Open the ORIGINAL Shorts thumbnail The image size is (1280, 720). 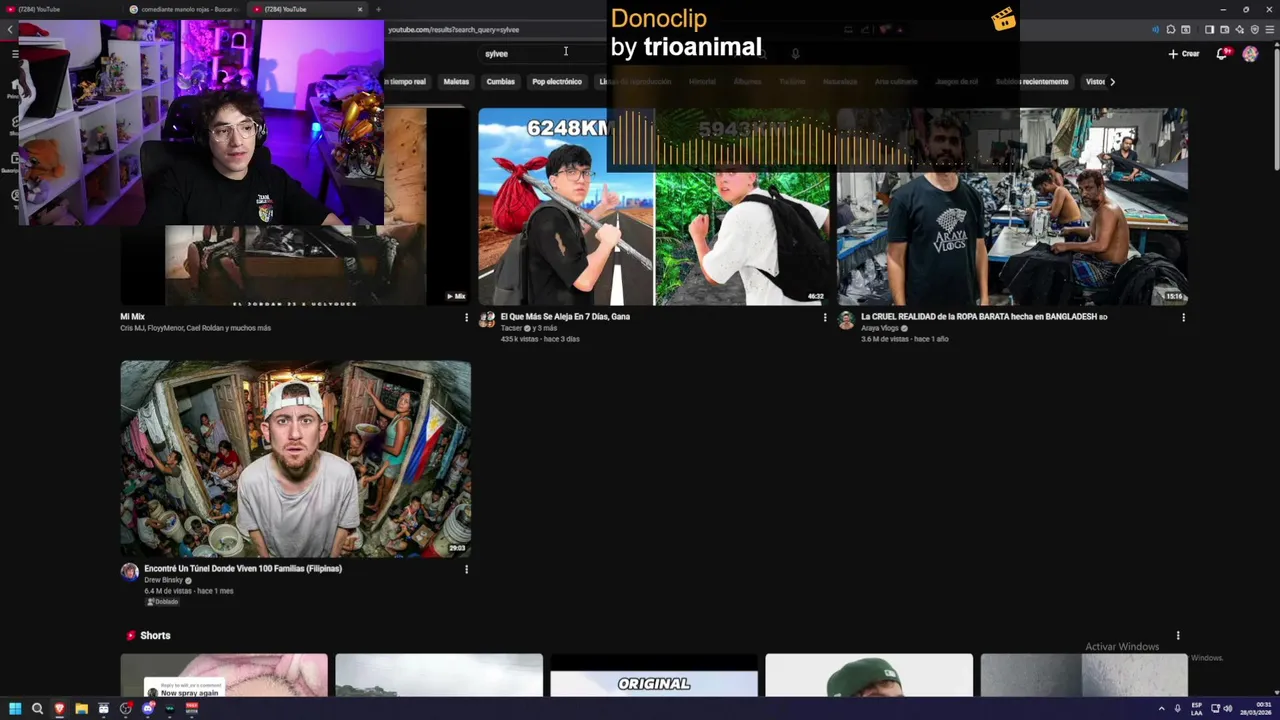pos(654,676)
